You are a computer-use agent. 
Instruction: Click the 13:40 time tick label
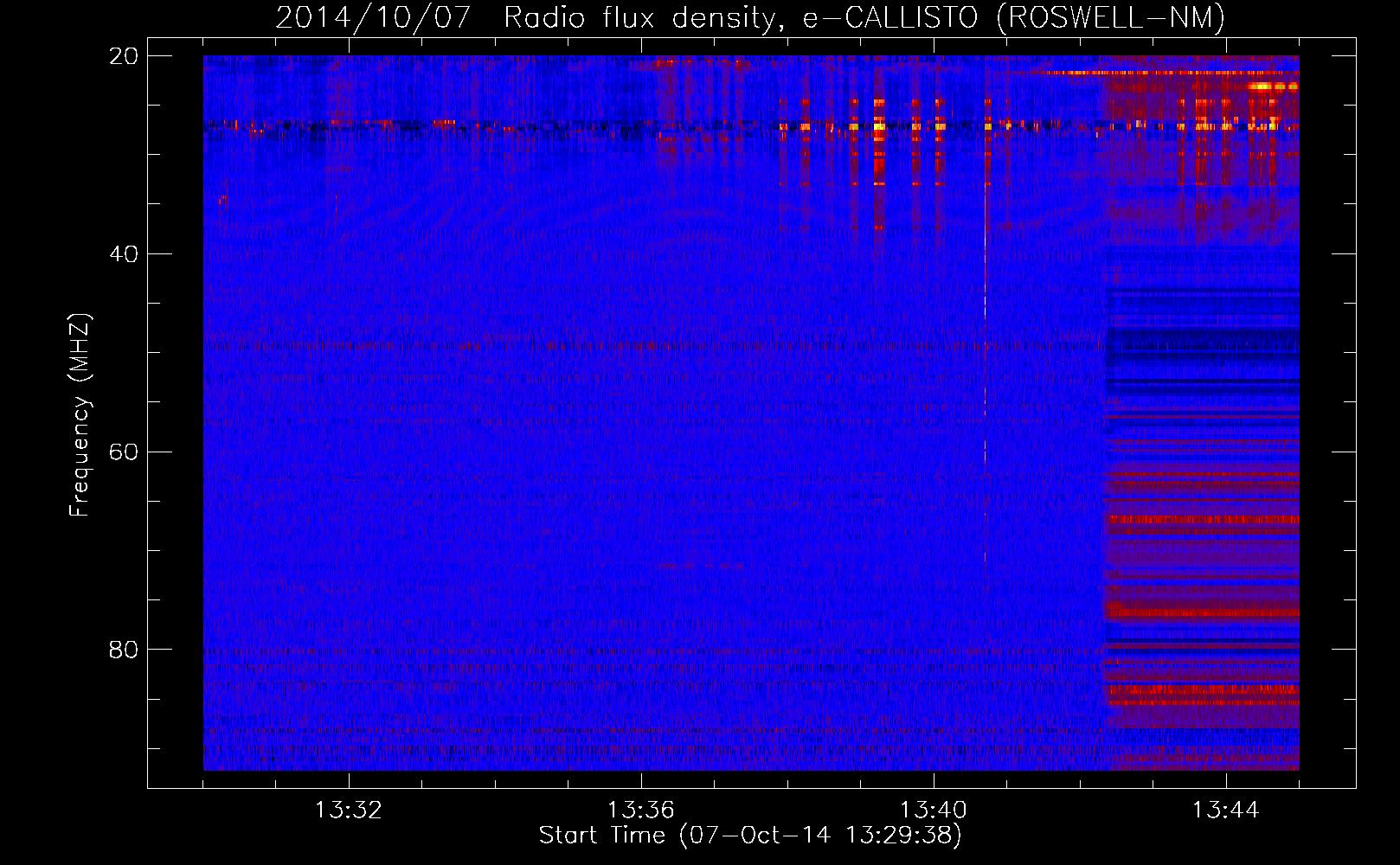coord(934,811)
